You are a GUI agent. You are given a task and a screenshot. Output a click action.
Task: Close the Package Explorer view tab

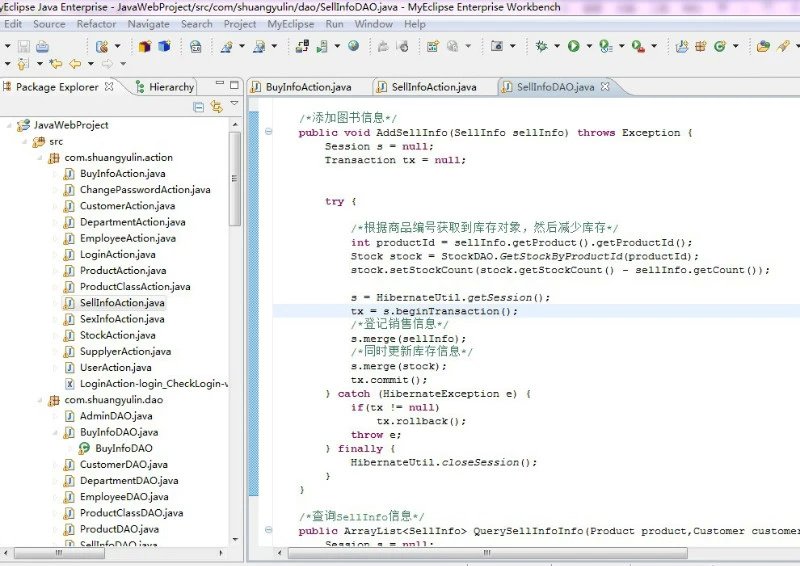[109, 86]
